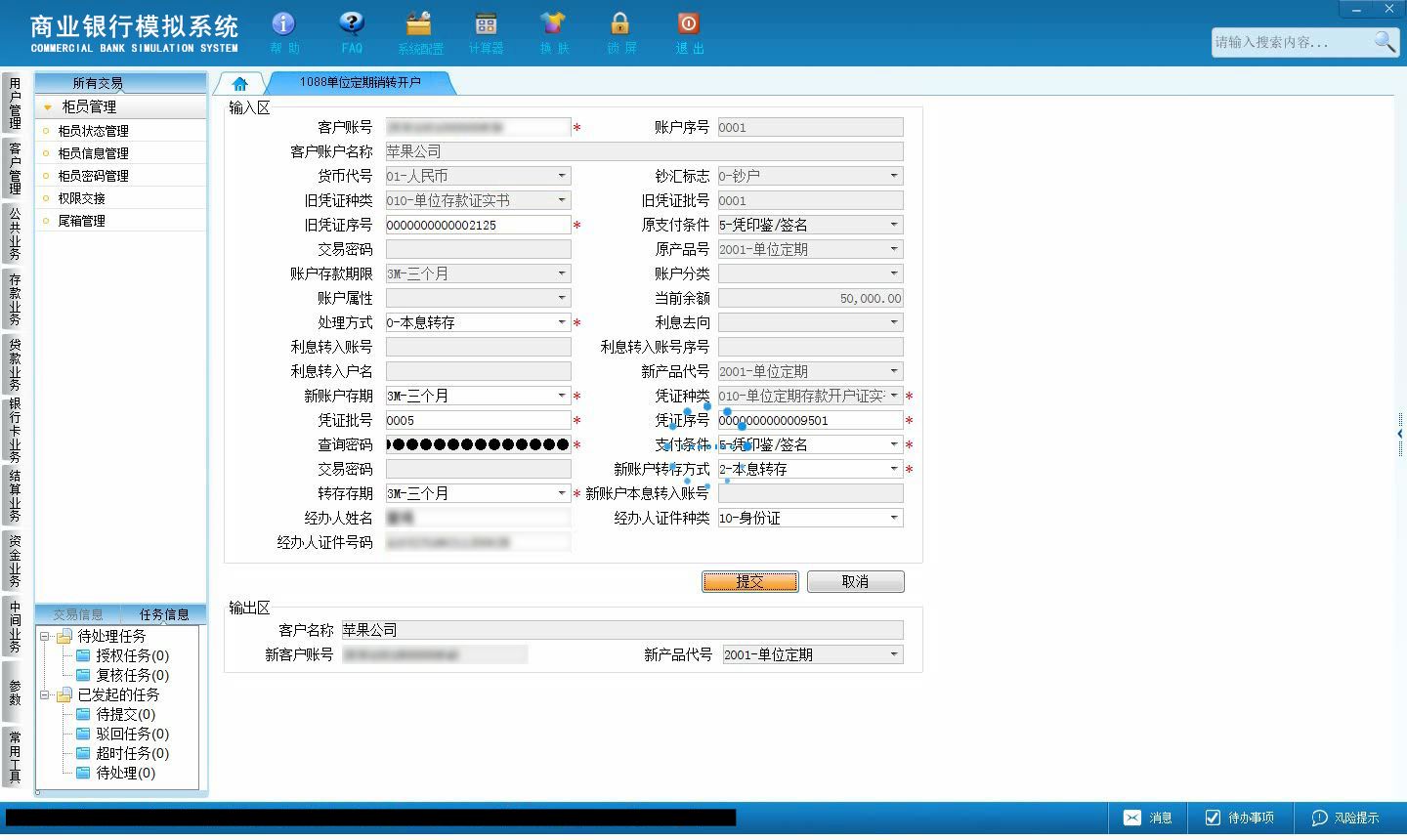The width and height of the screenshot is (1407, 840).
Task: Open 公共业务 sidebar tab
Action: (x=14, y=233)
